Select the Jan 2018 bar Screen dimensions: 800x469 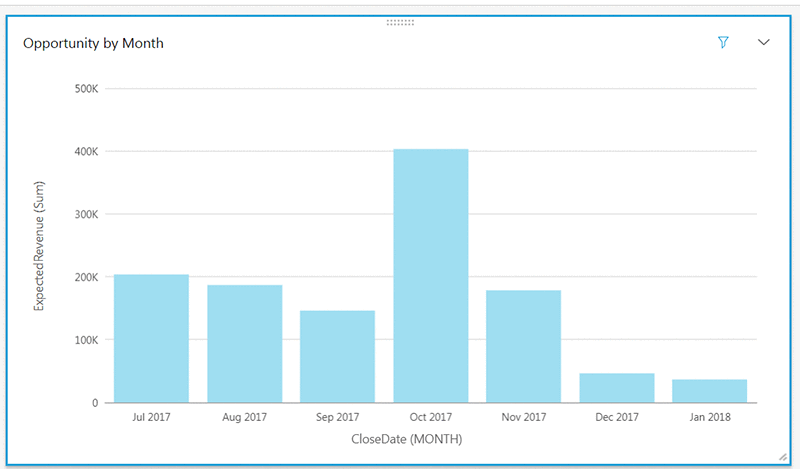click(710, 391)
